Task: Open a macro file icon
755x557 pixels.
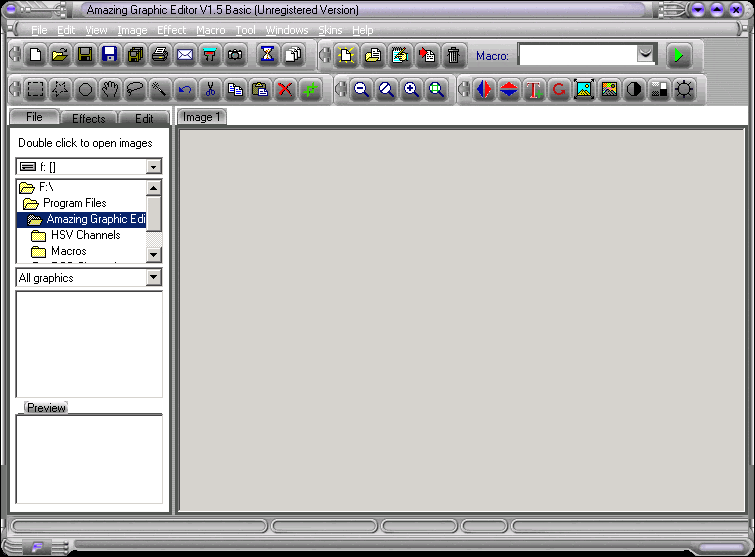Action: coord(373,55)
